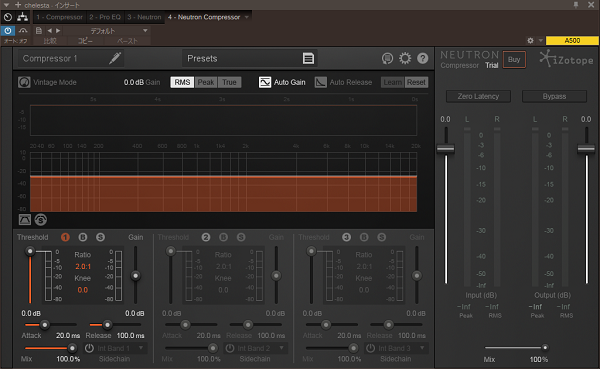Select Peak detection mode

click(206, 82)
